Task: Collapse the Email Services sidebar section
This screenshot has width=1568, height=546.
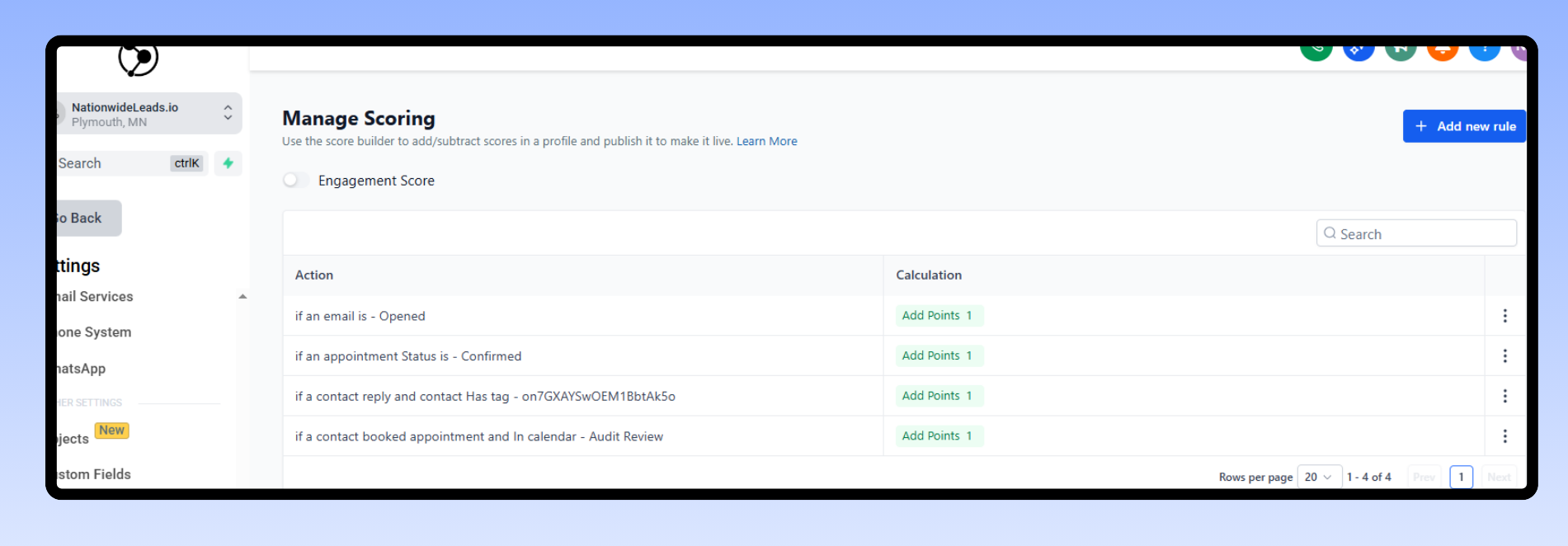Action: (x=242, y=297)
